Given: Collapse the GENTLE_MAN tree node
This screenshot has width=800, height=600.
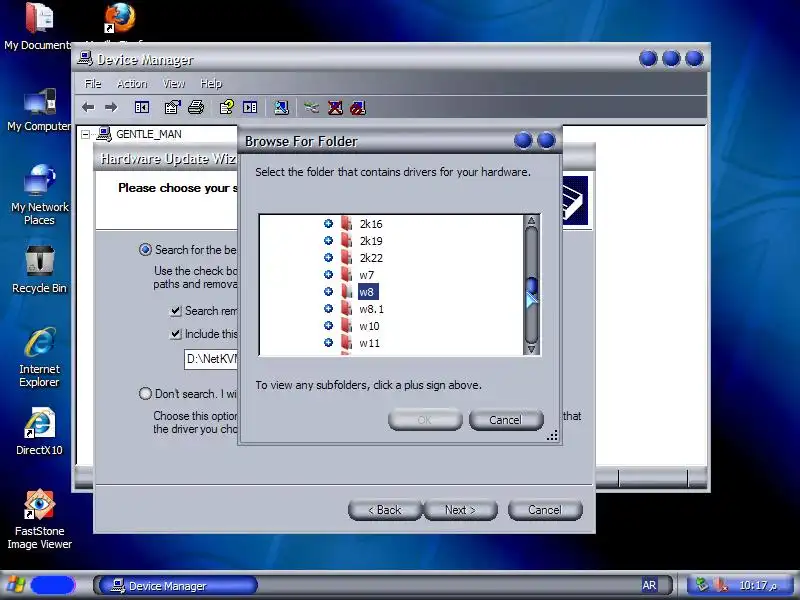Looking at the screenshot, I should coord(86,134).
